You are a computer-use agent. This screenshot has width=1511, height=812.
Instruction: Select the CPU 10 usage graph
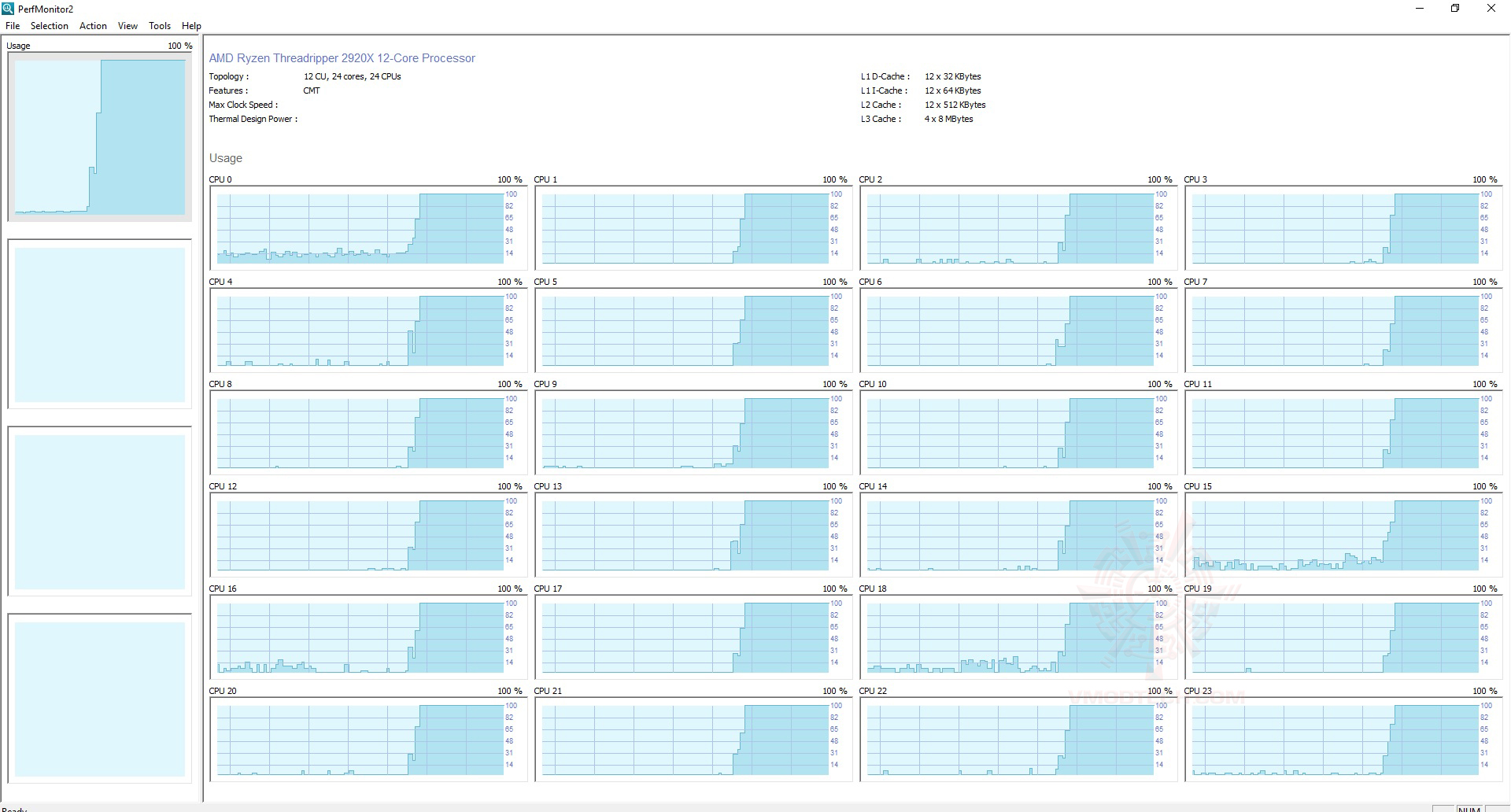[1018, 433]
